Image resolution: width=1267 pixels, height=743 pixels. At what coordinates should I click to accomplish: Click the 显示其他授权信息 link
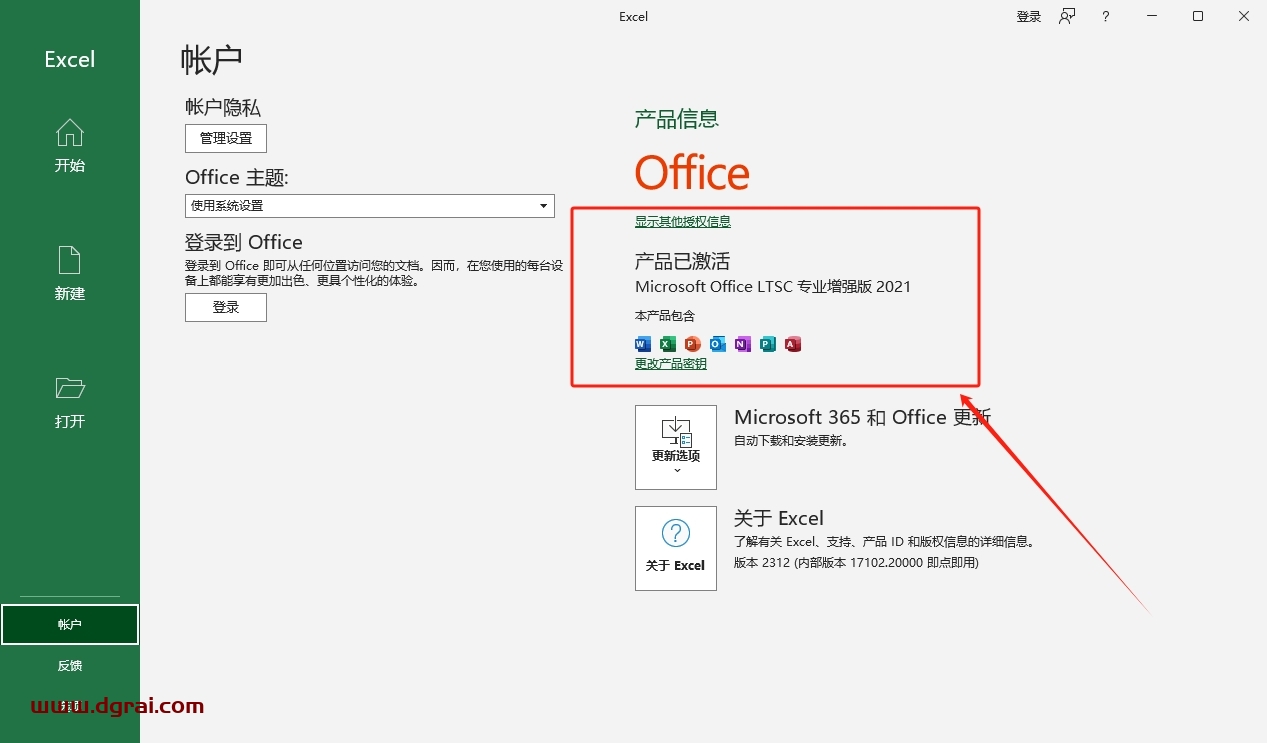(x=683, y=222)
